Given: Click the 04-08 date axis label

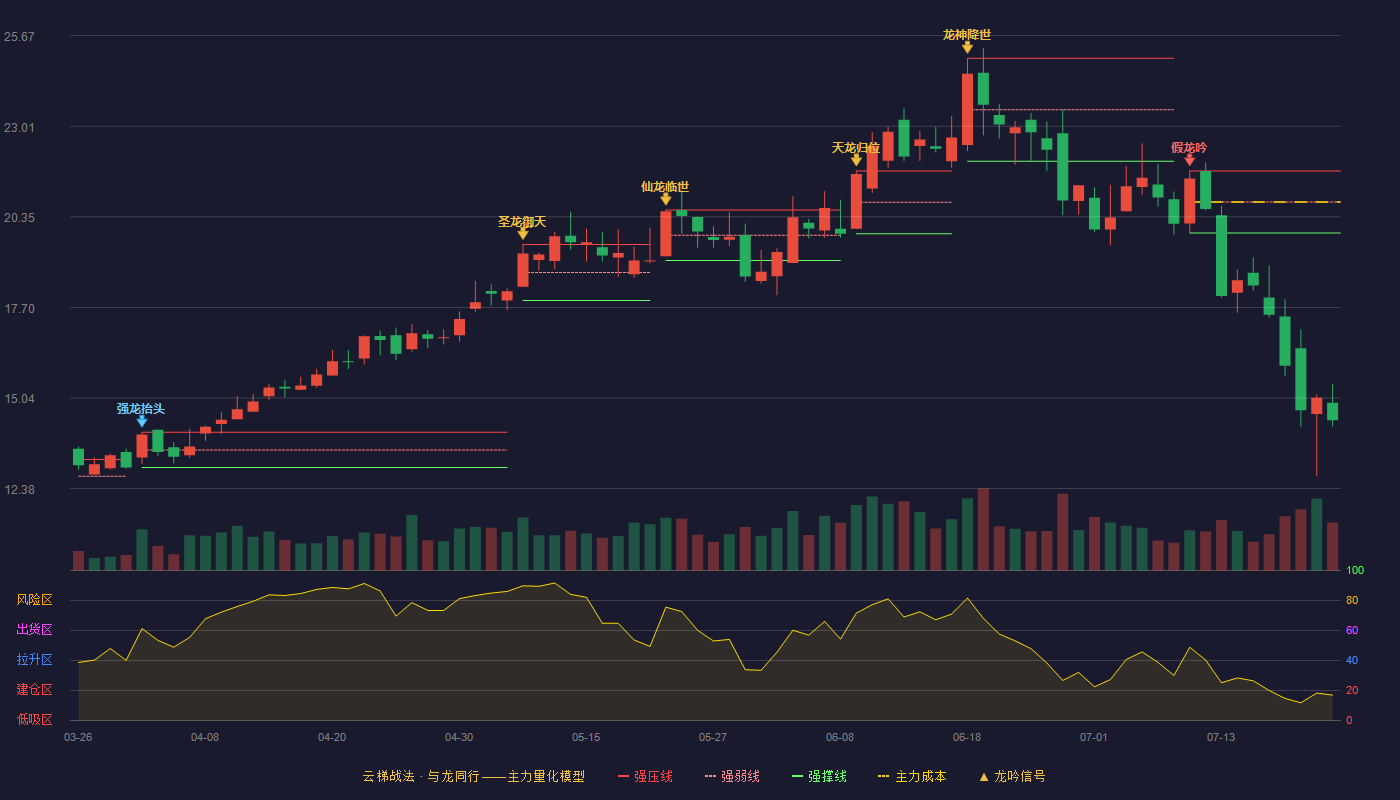Looking at the screenshot, I should coord(205,737).
